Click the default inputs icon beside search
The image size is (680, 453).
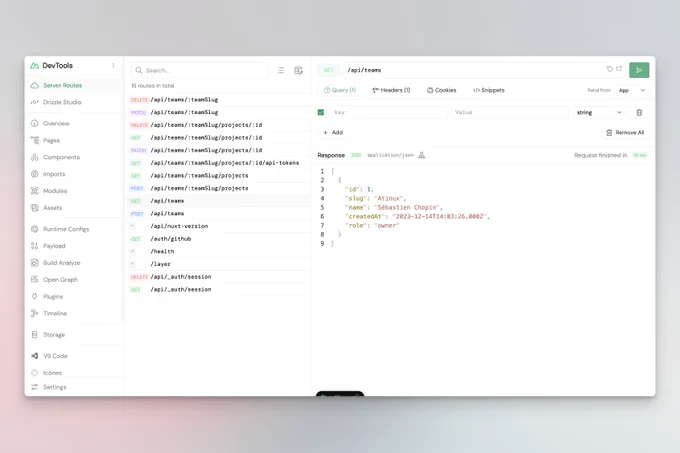point(298,70)
